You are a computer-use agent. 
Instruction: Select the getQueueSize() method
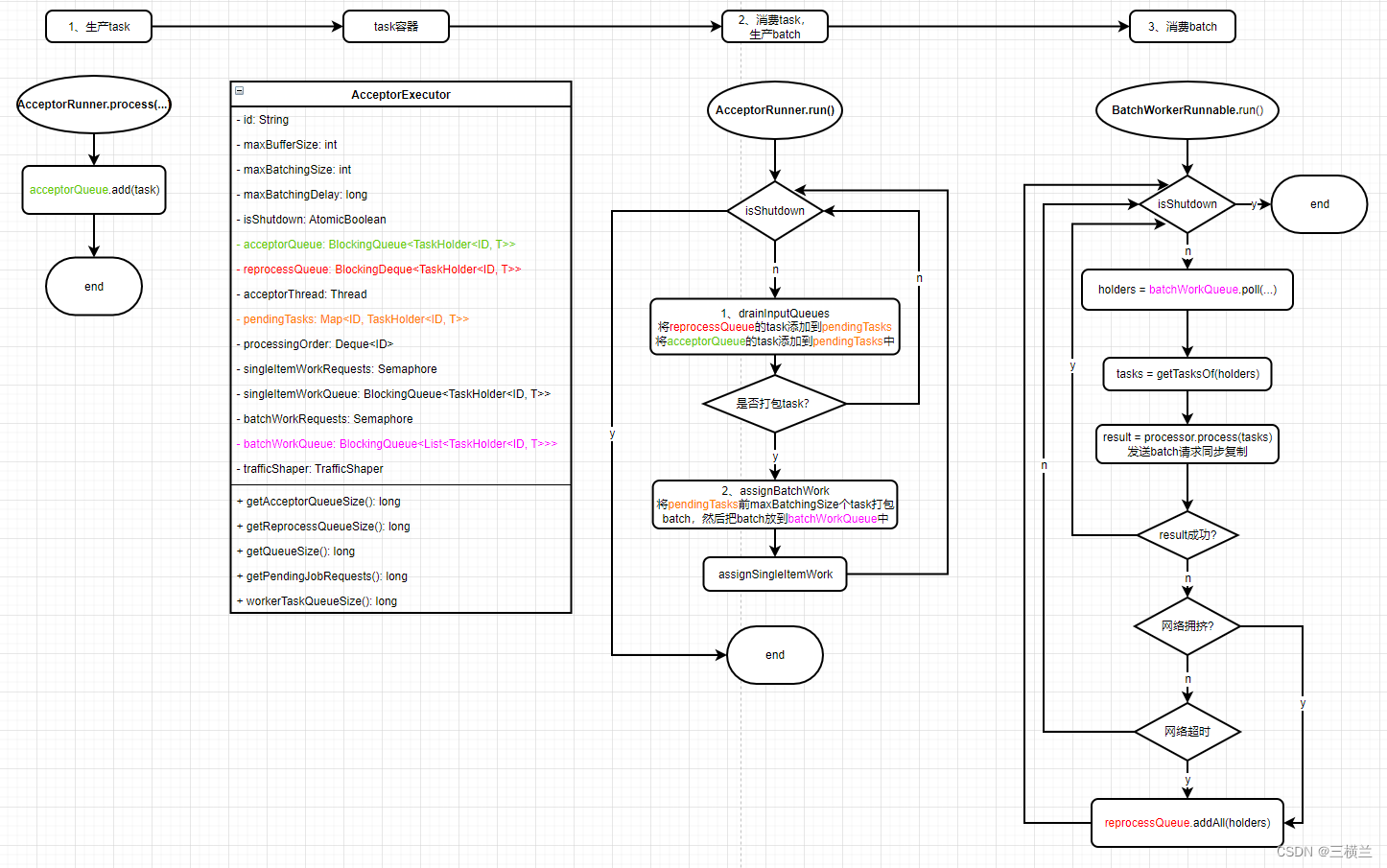401,551
